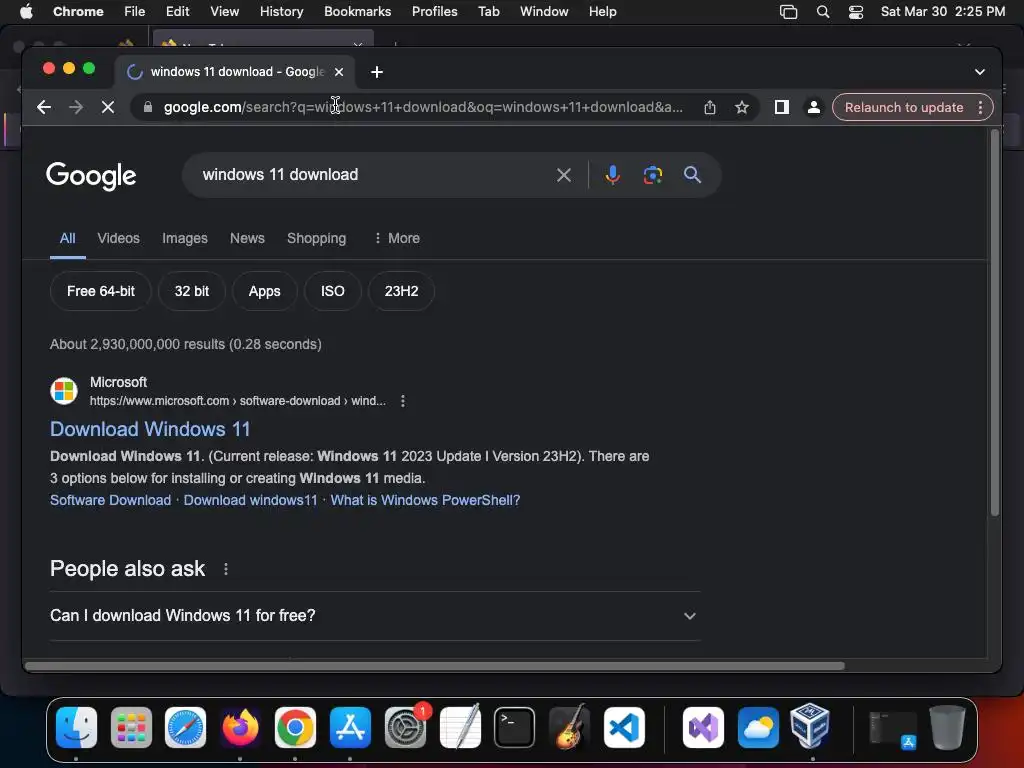Open the History menu in the menu bar
Image resolution: width=1024 pixels, height=768 pixels.
coord(281,11)
